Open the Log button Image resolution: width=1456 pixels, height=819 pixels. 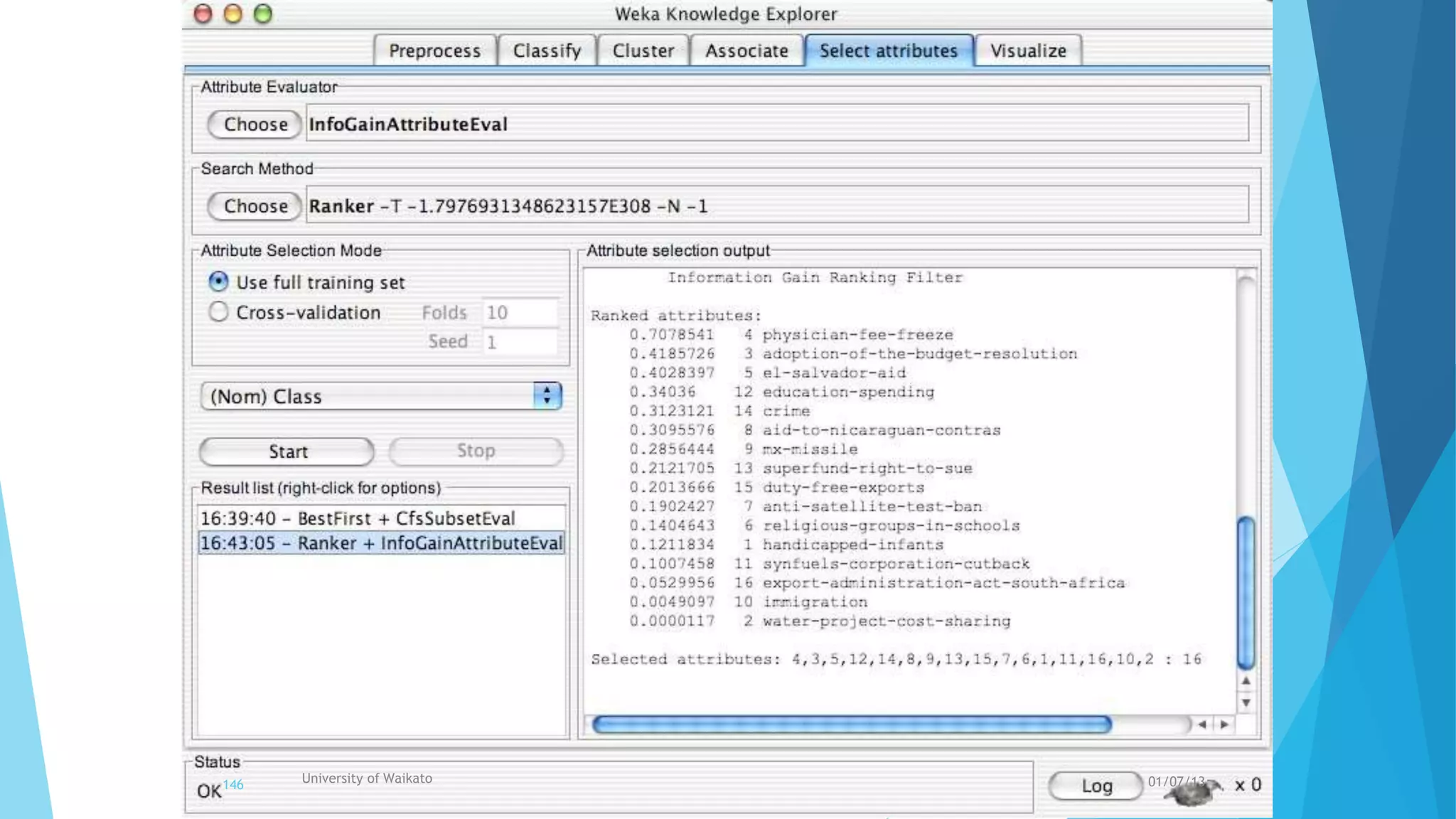[1096, 786]
